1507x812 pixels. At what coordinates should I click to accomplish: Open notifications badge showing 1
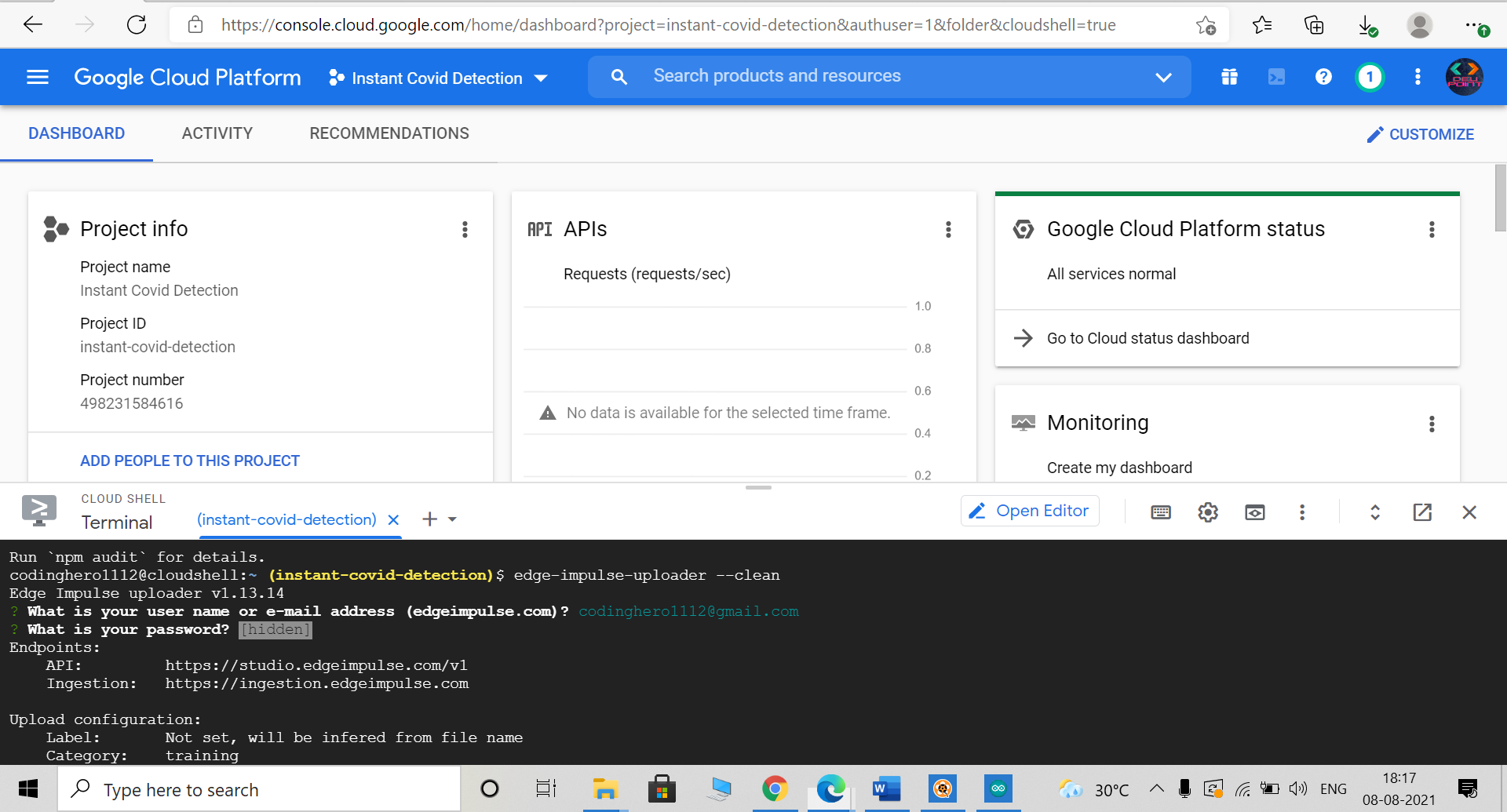click(x=1370, y=77)
